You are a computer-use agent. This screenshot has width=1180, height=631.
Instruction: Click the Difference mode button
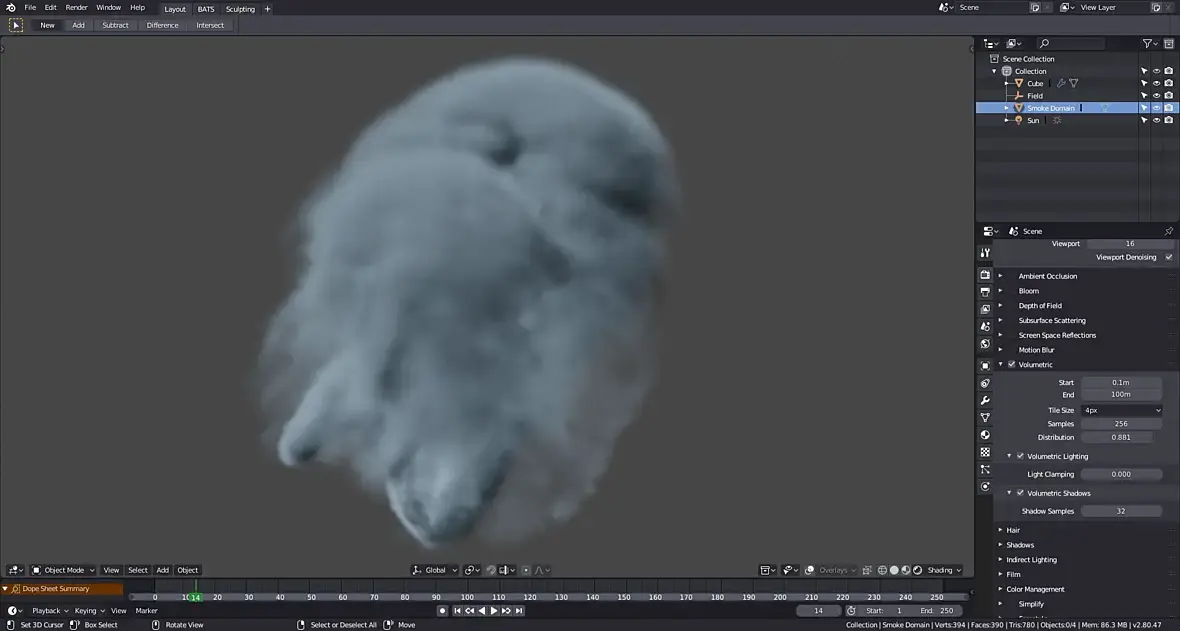(163, 25)
